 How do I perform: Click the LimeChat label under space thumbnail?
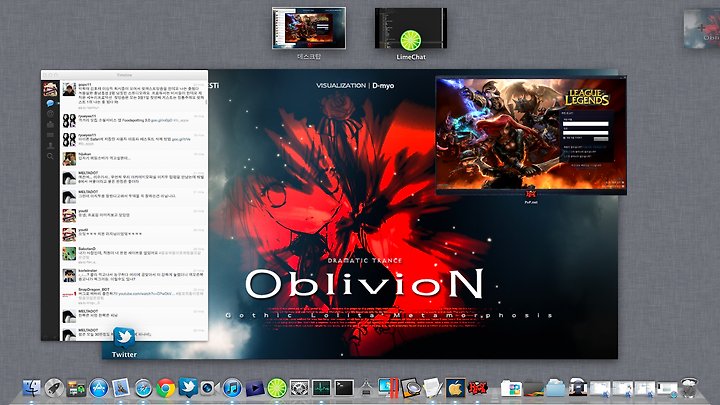411,57
